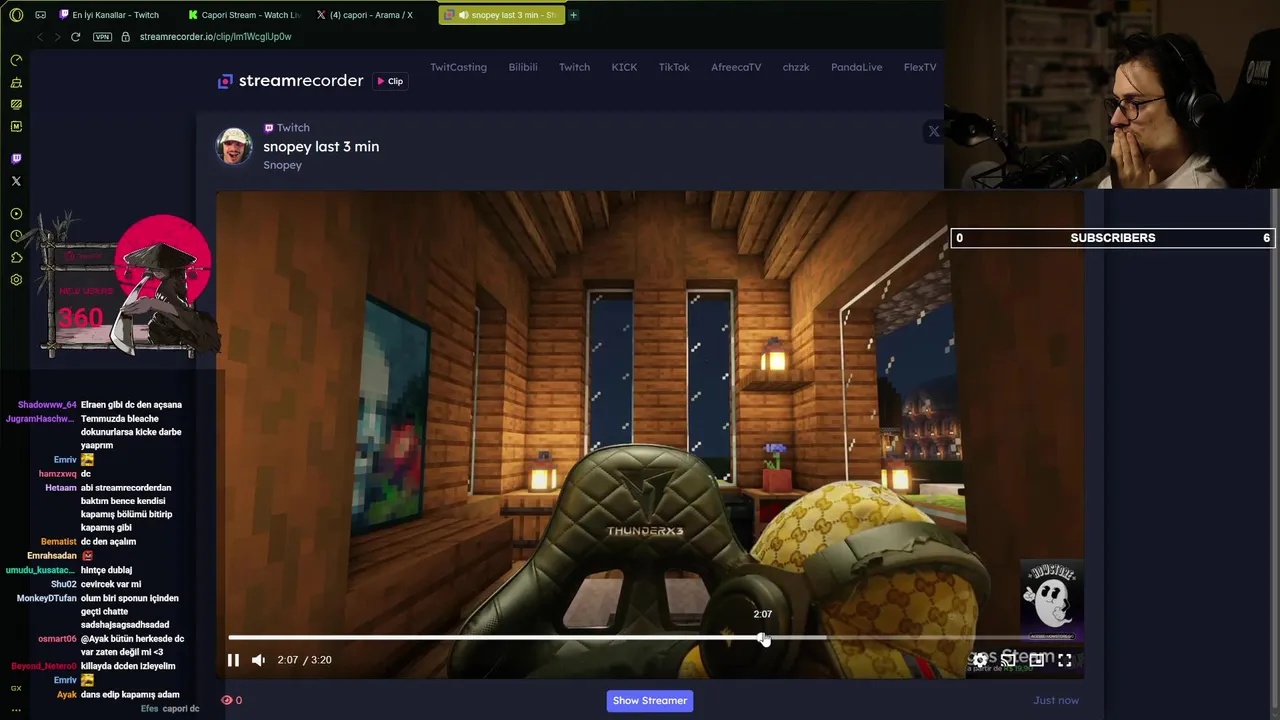Switch to Capori Stream Kick tab
The height and width of the screenshot is (720, 1280).
[244, 15]
